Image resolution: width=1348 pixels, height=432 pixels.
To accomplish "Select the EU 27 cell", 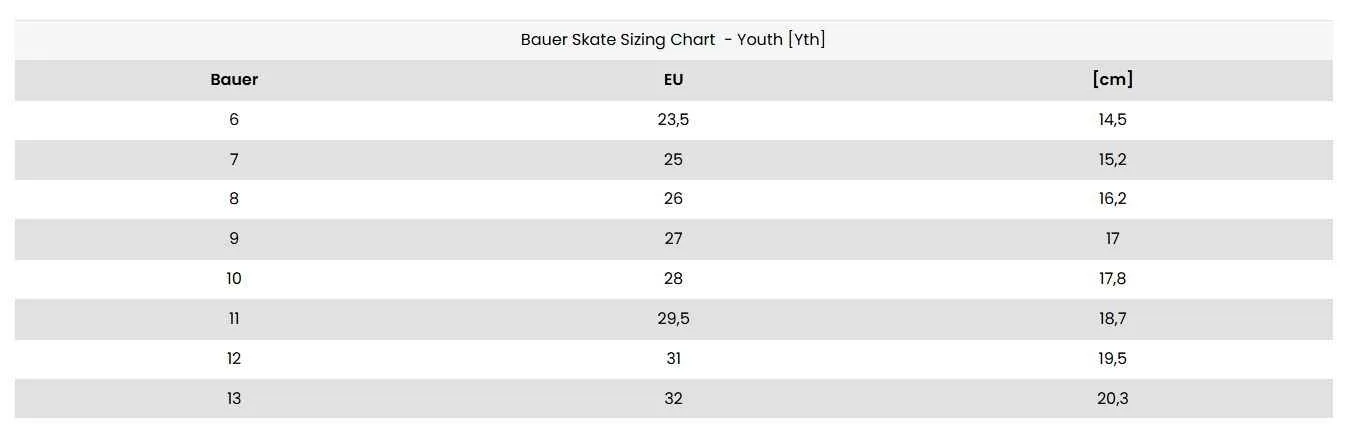I will (673, 239).
